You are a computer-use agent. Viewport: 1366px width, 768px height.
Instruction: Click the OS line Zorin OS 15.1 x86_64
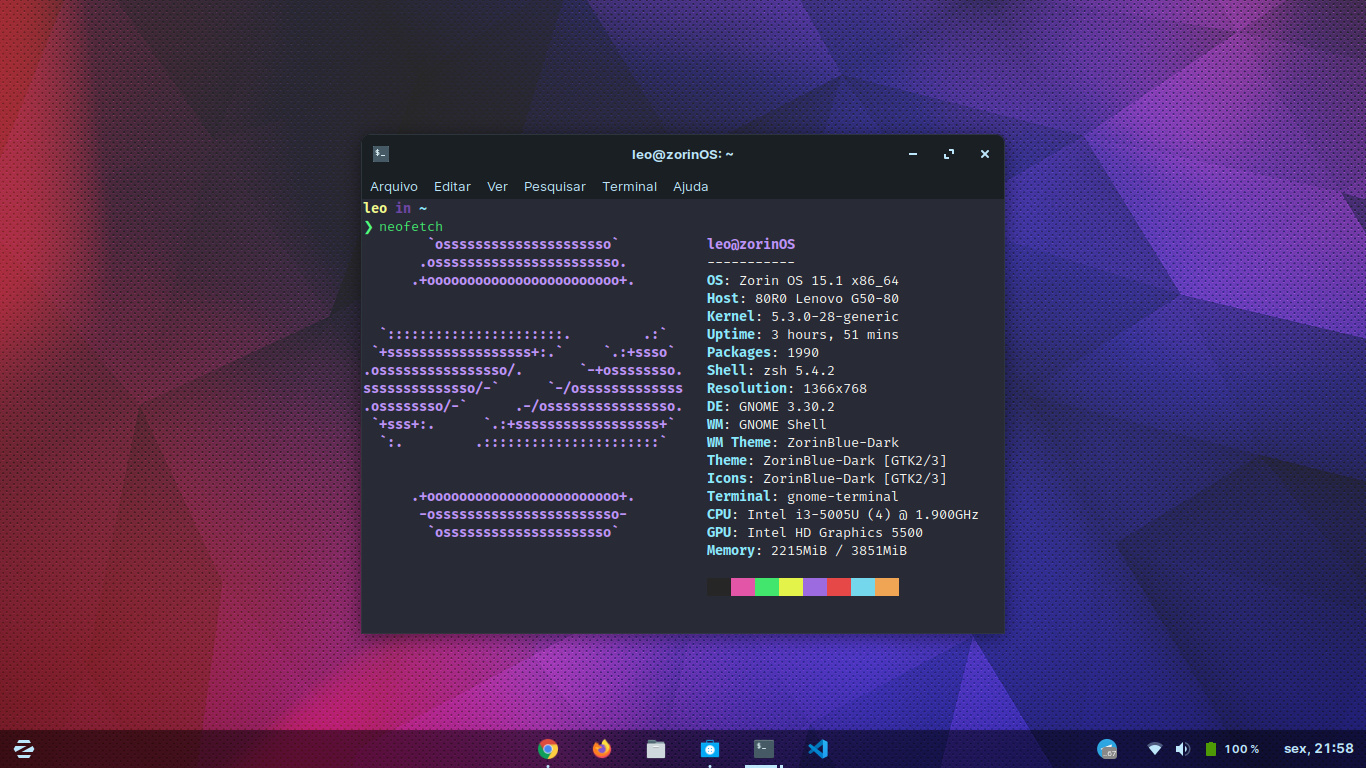click(803, 281)
